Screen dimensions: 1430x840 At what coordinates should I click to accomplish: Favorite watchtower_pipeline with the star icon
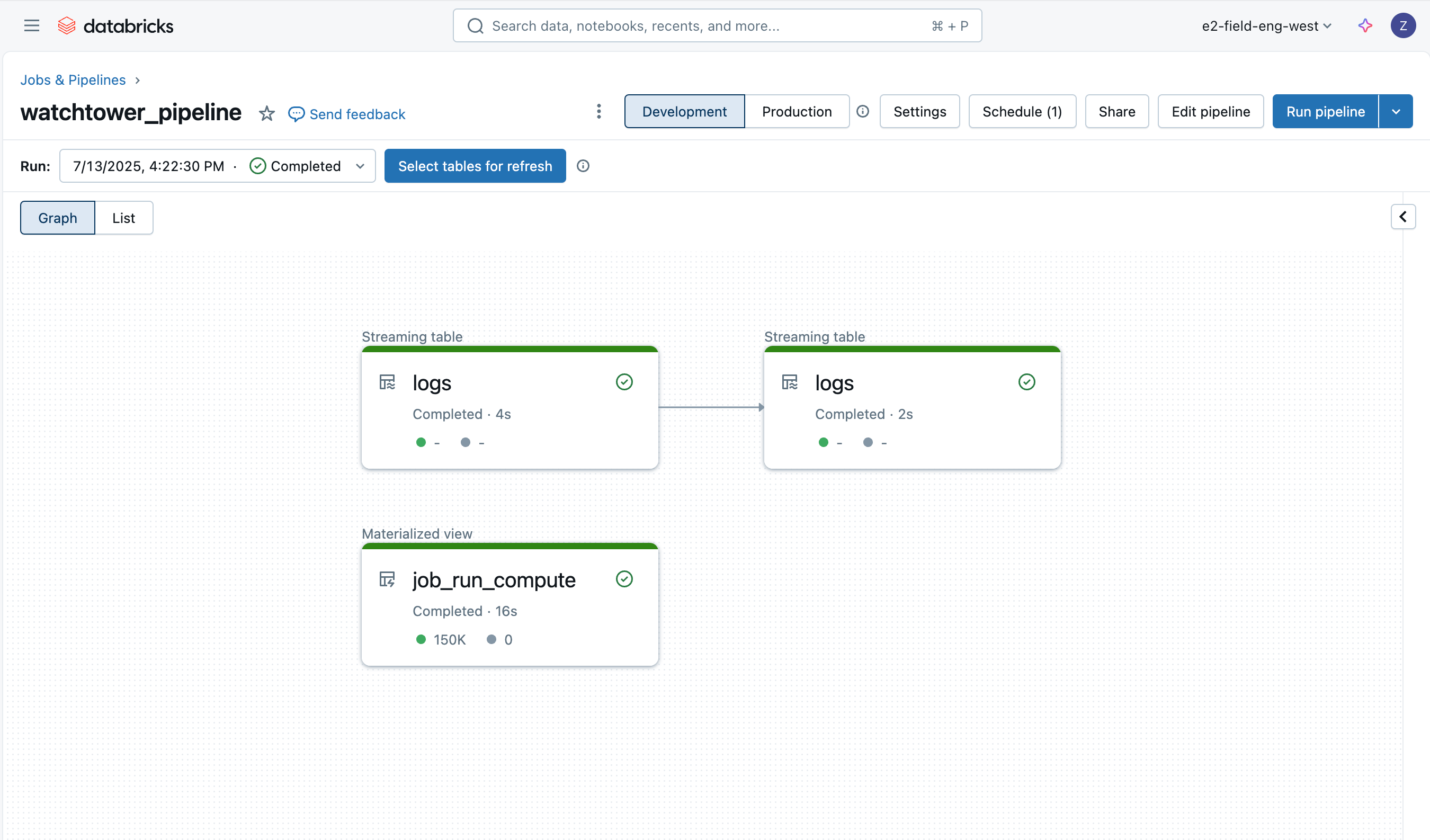pos(267,113)
